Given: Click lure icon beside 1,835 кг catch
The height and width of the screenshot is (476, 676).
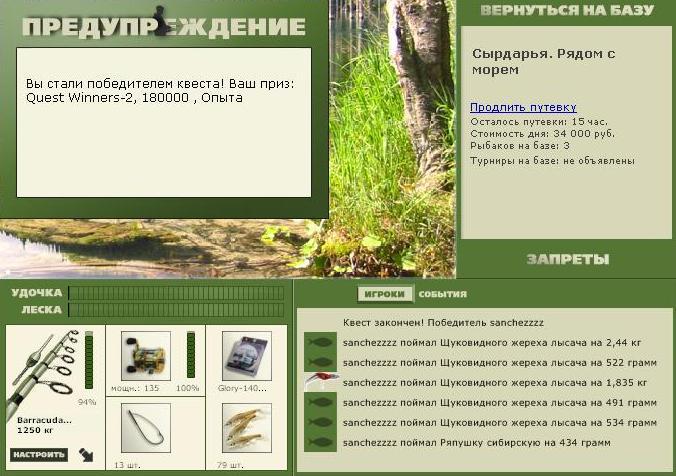Looking at the screenshot, I should [x=320, y=382].
